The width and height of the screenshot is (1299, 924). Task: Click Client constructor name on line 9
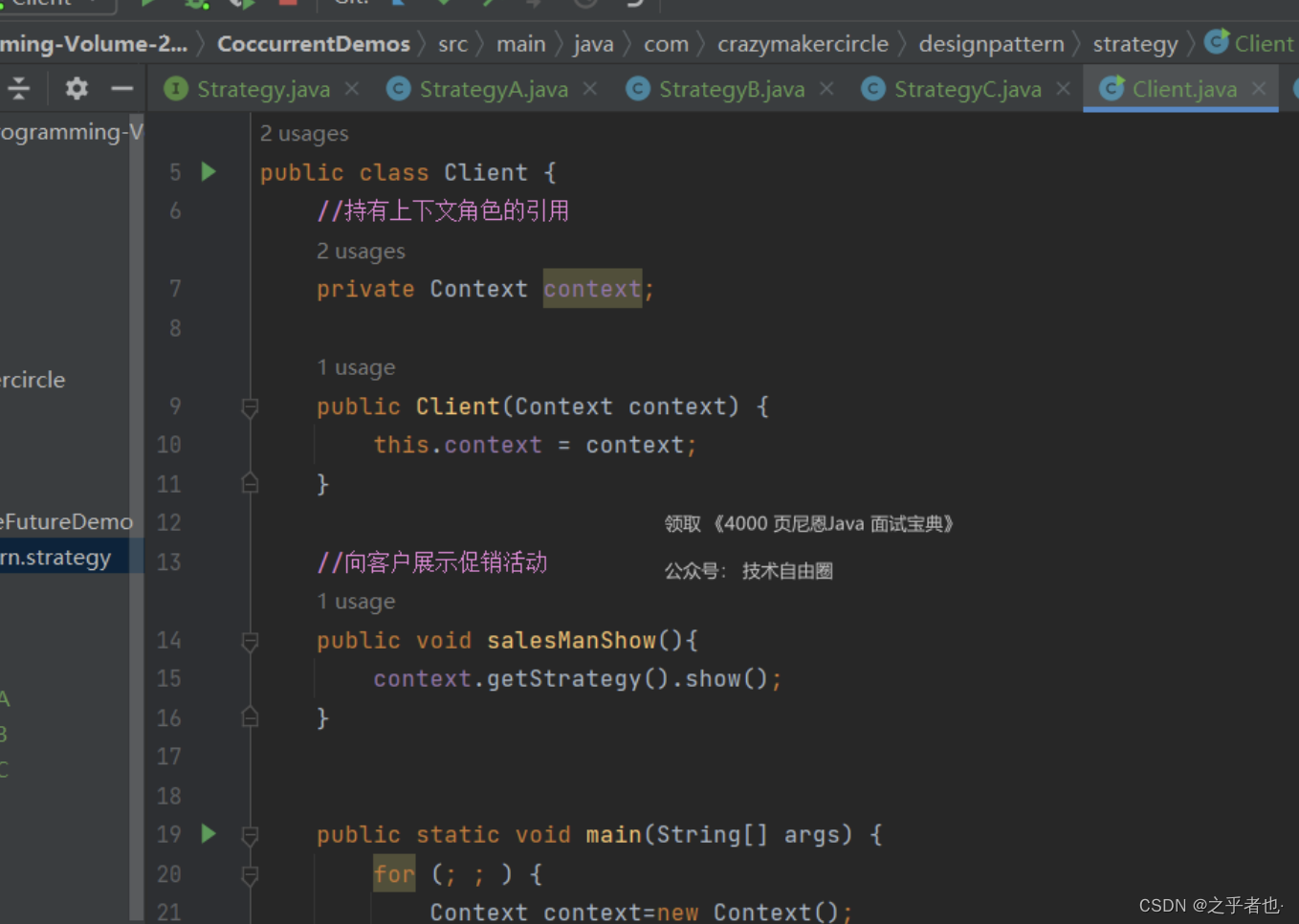point(458,407)
